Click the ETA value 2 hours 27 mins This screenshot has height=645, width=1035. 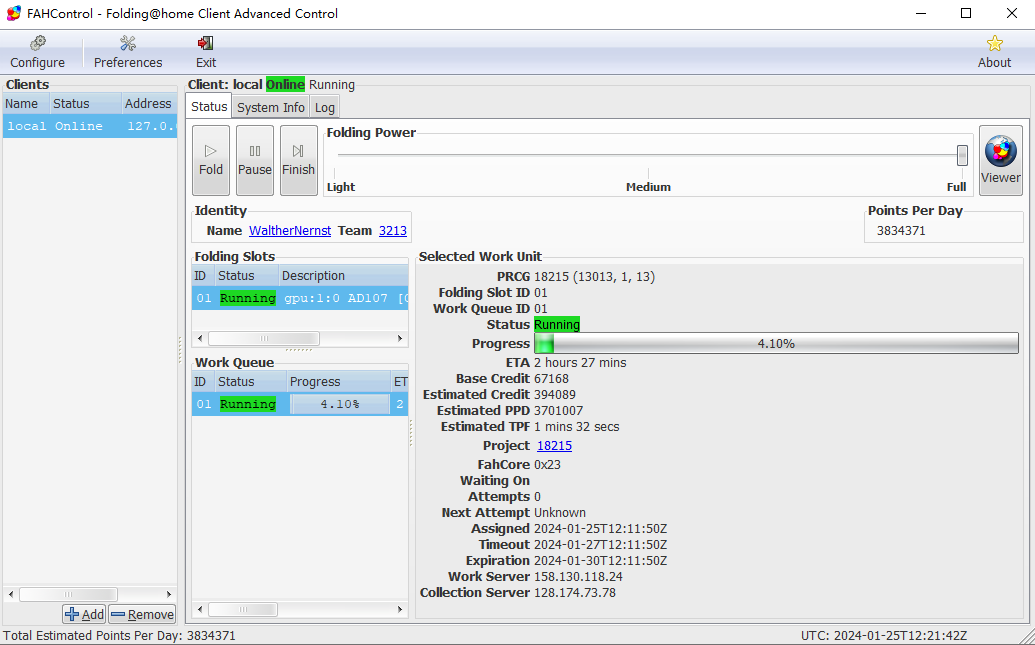click(580, 362)
